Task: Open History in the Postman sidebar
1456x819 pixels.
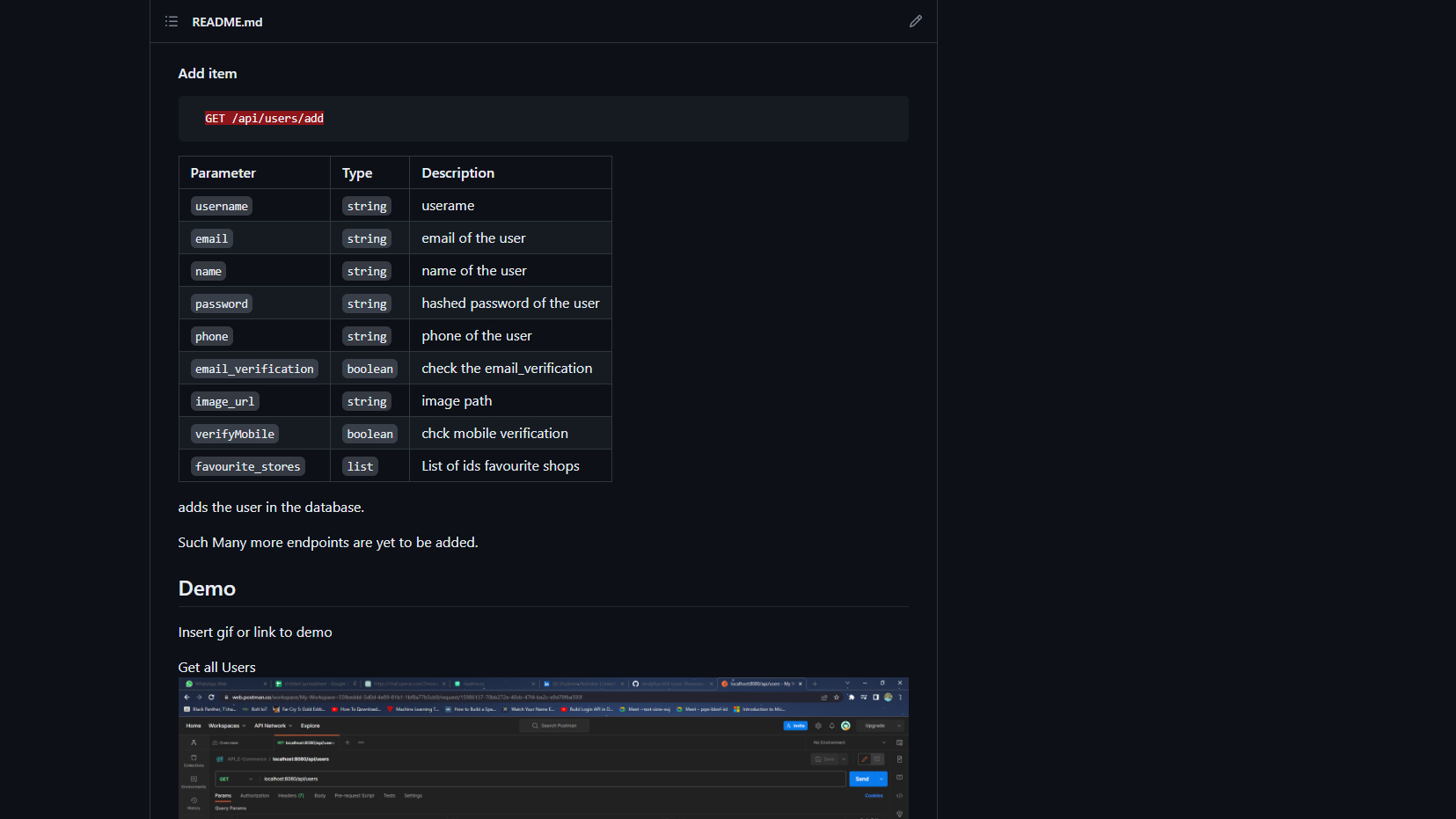Action: (194, 802)
